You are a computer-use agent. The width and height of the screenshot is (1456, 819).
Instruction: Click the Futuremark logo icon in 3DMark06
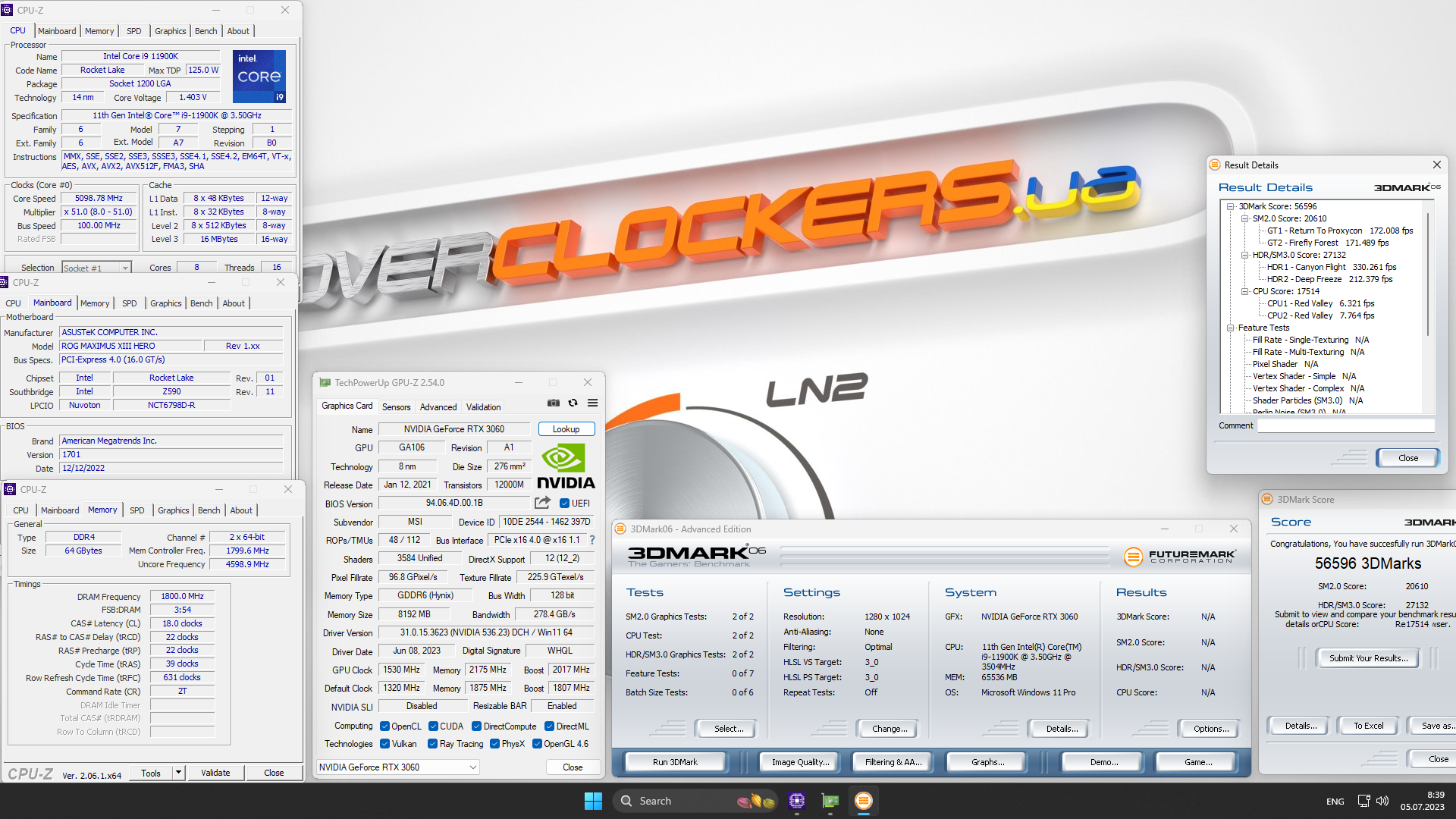pos(1133,557)
